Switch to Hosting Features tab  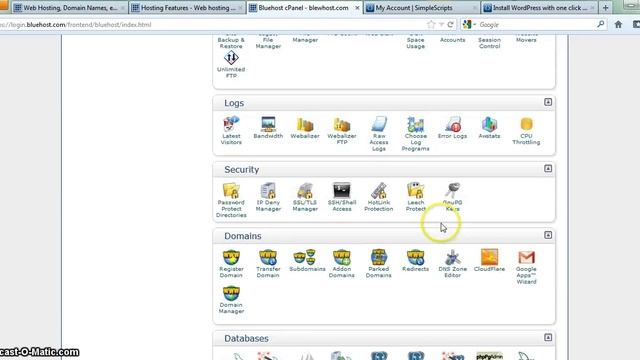(x=187, y=8)
